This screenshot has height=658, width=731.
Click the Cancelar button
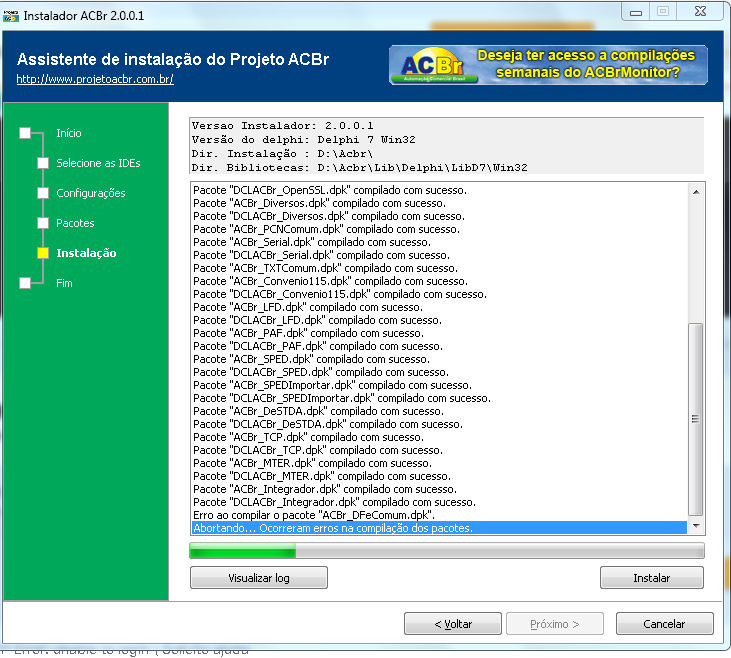pyautogui.click(x=664, y=624)
